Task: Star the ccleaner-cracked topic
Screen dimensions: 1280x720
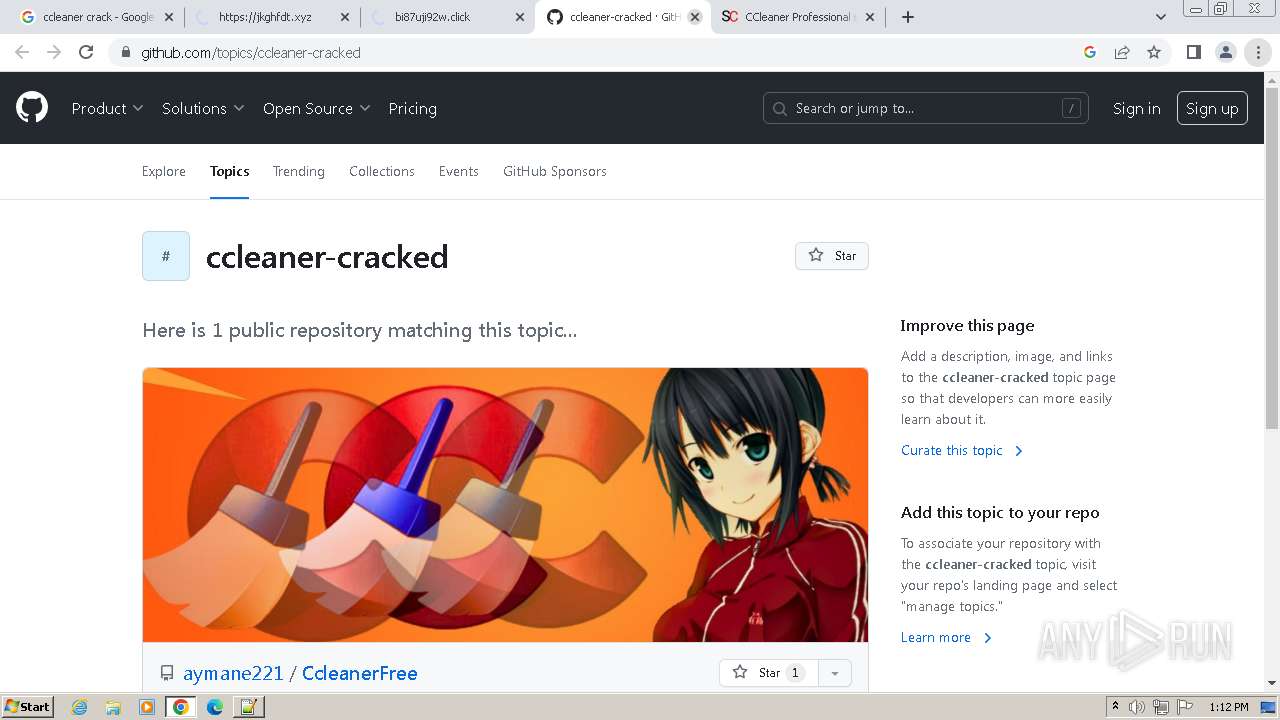Action: pyautogui.click(x=832, y=256)
